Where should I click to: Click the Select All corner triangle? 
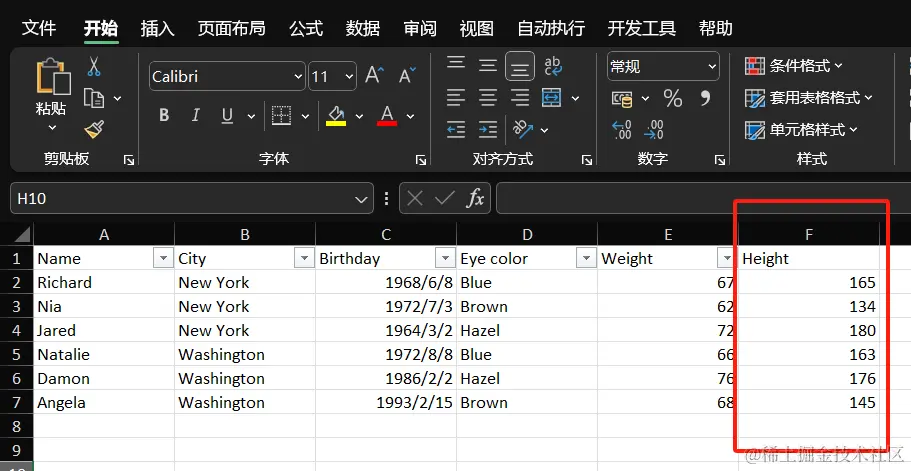pyautogui.click(x=22, y=235)
